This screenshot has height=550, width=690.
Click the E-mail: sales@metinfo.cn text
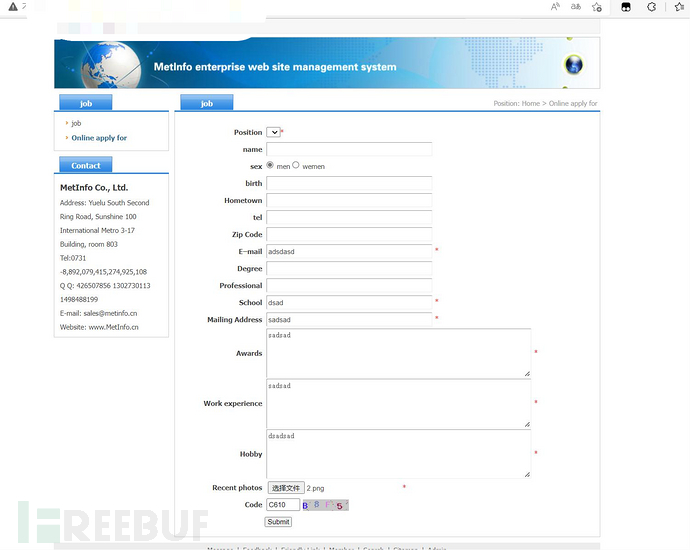pyautogui.click(x=99, y=313)
